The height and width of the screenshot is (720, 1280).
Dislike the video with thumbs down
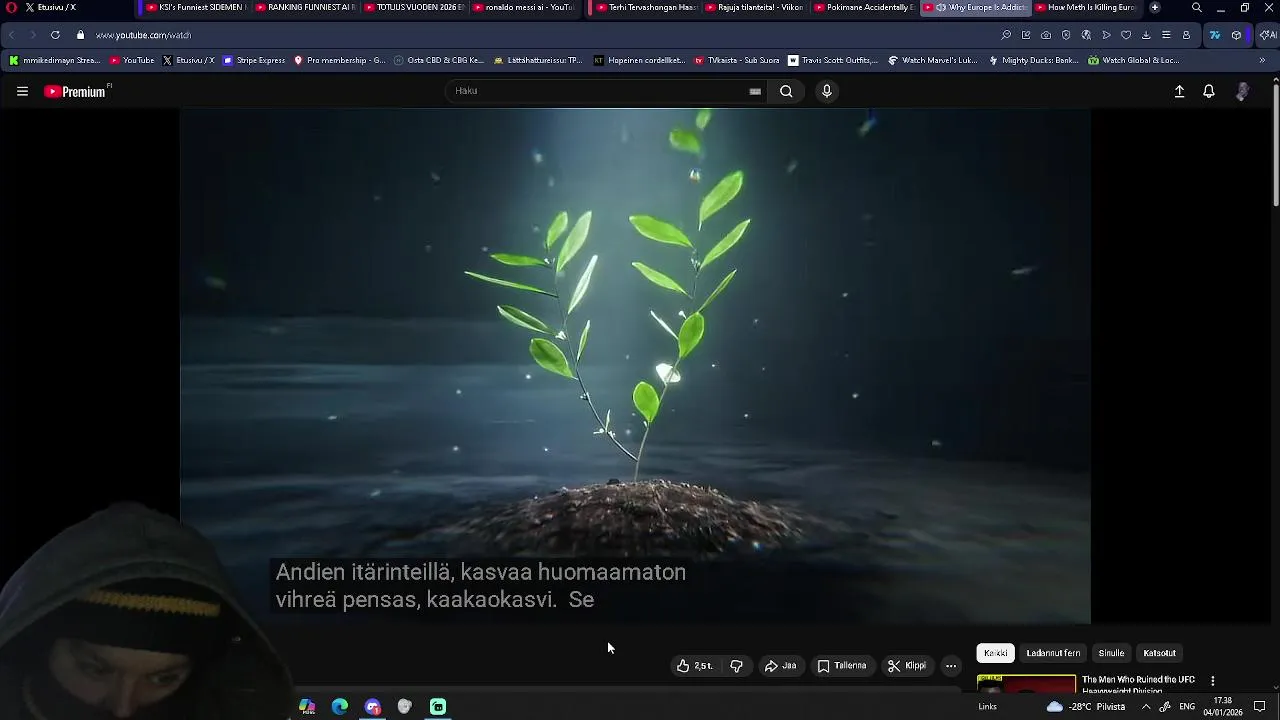point(737,666)
